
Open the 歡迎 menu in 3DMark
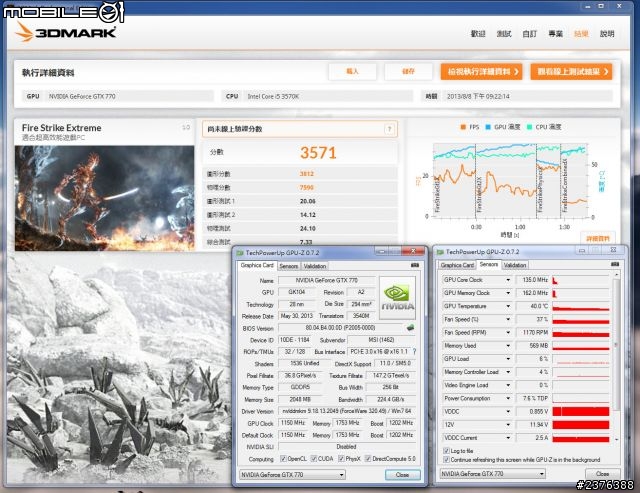[478, 34]
